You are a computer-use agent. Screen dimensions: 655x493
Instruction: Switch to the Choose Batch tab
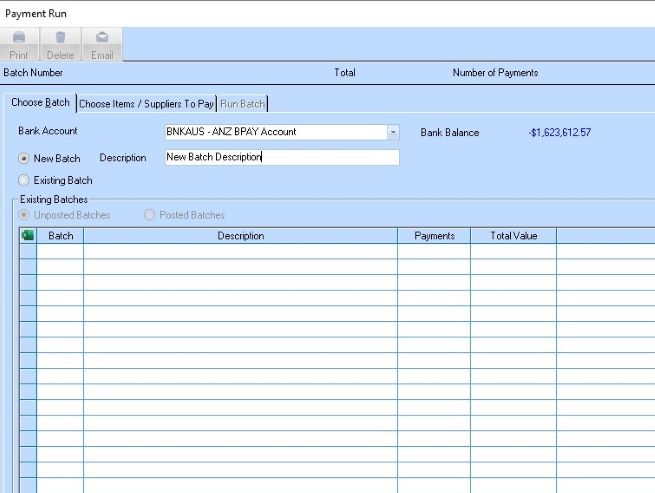click(x=41, y=103)
